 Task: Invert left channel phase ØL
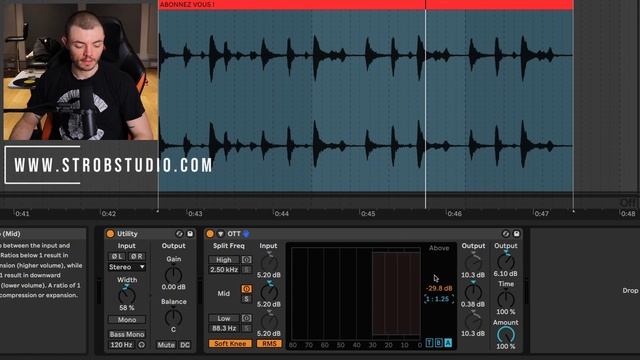tap(117, 256)
